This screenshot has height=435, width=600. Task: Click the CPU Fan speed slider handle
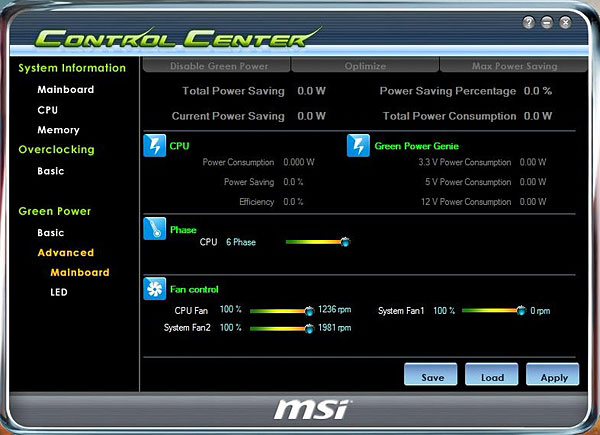tap(309, 311)
